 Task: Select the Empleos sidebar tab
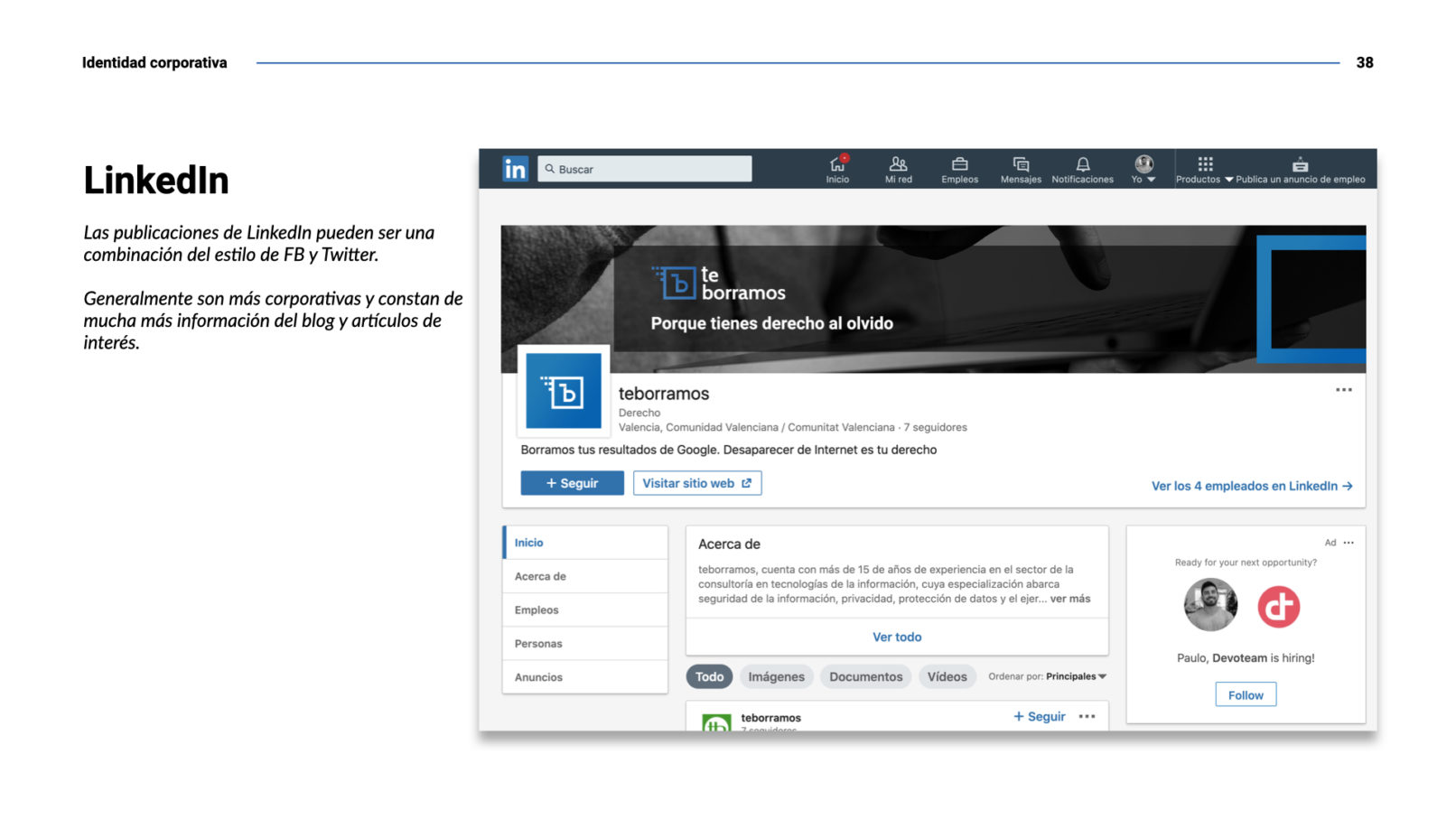585,610
